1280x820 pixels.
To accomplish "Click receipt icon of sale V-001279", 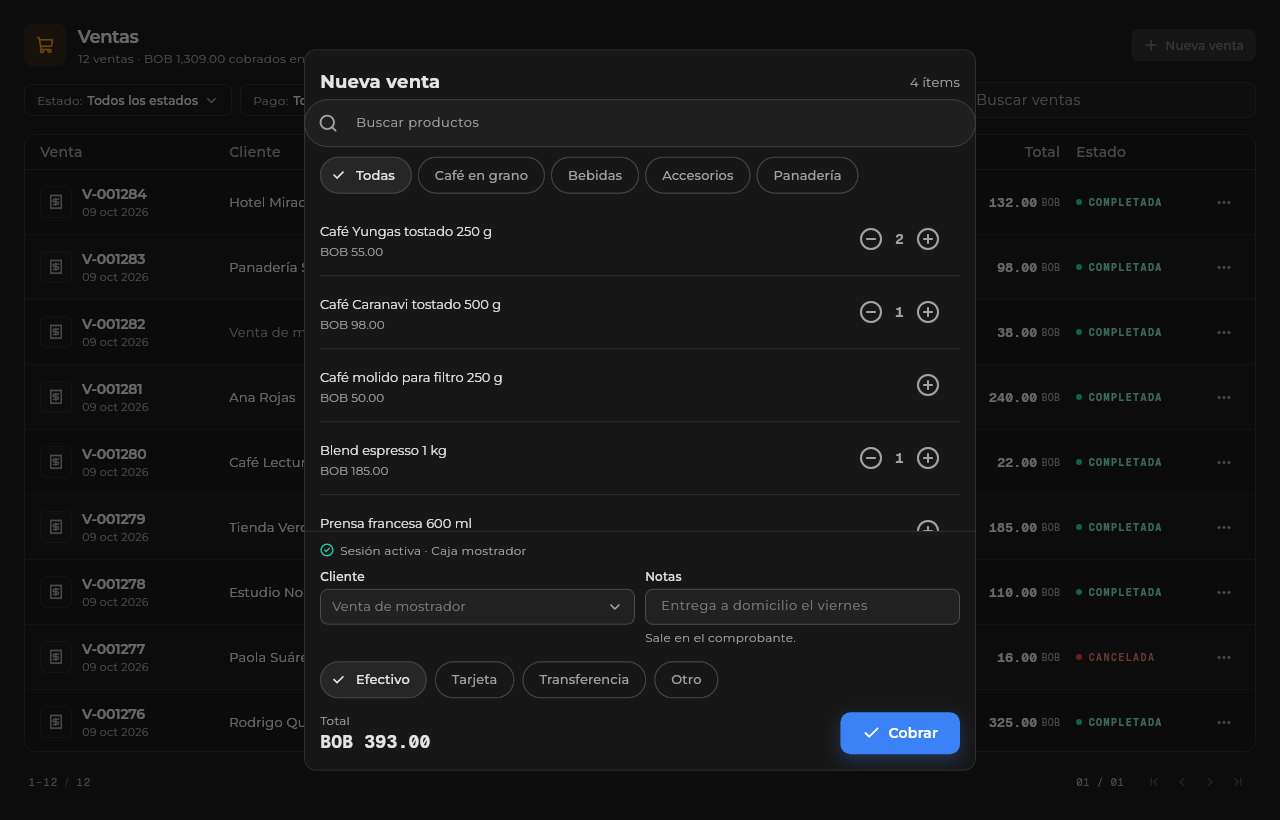I will point(56,527).
